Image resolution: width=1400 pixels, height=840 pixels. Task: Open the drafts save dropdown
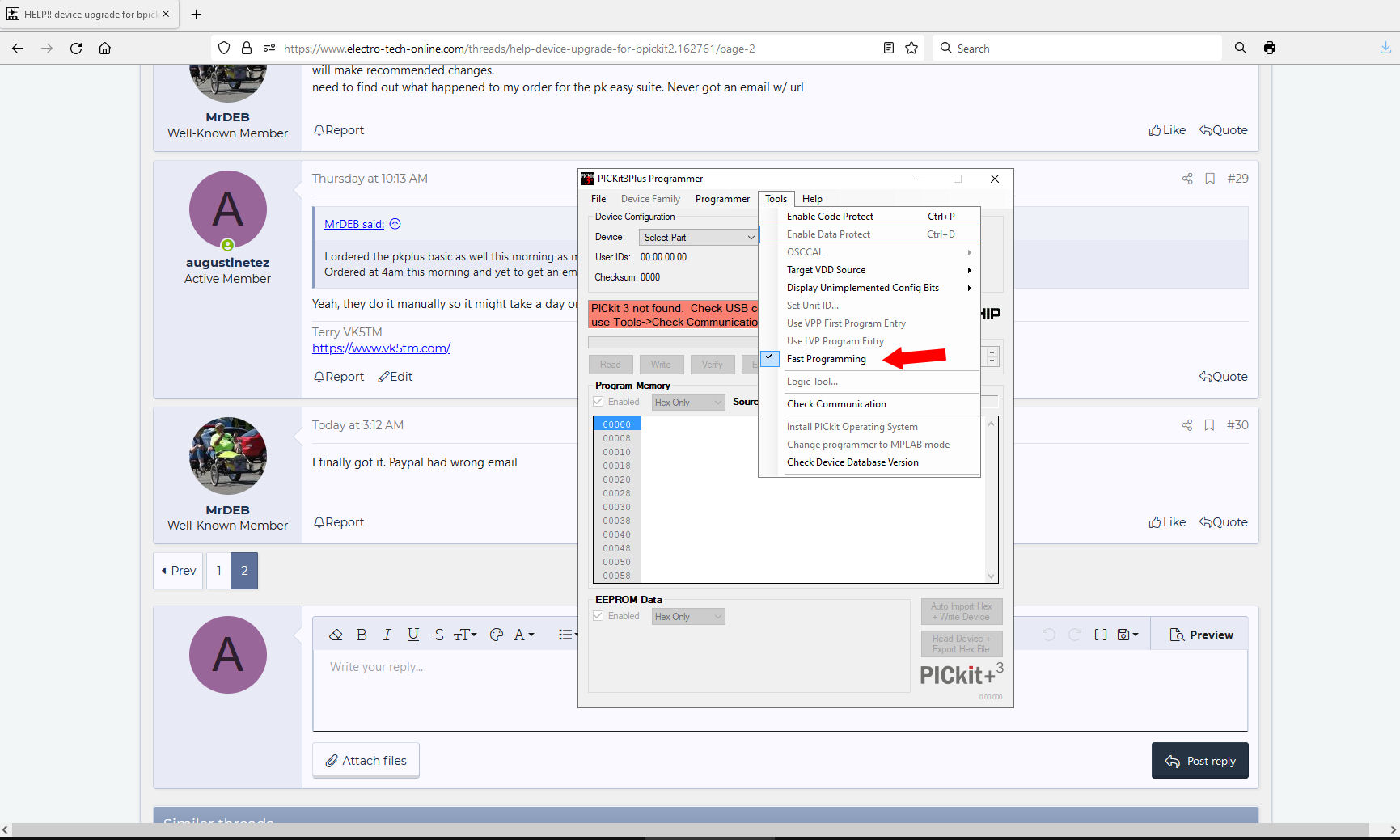click(1127, 635)
